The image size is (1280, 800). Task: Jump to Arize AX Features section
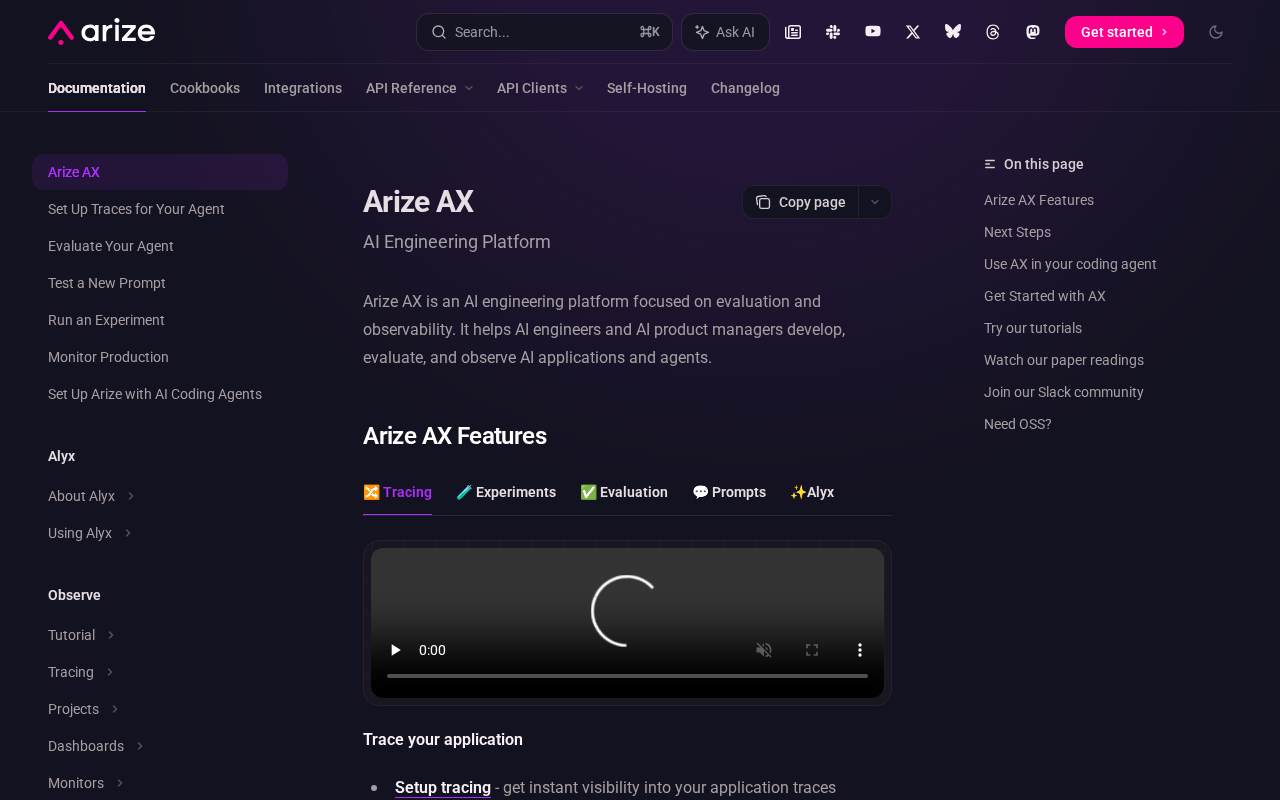[x=1039, y=200]
